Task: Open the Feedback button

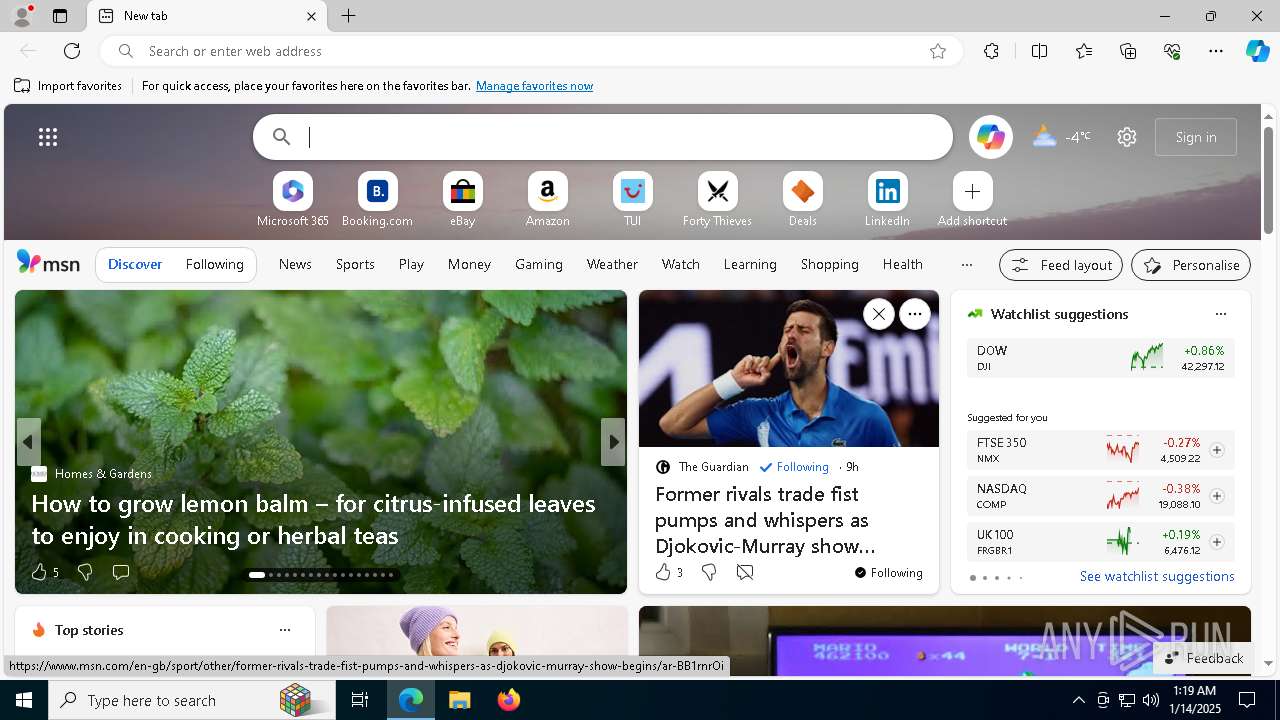Action: click(1204, 658)
